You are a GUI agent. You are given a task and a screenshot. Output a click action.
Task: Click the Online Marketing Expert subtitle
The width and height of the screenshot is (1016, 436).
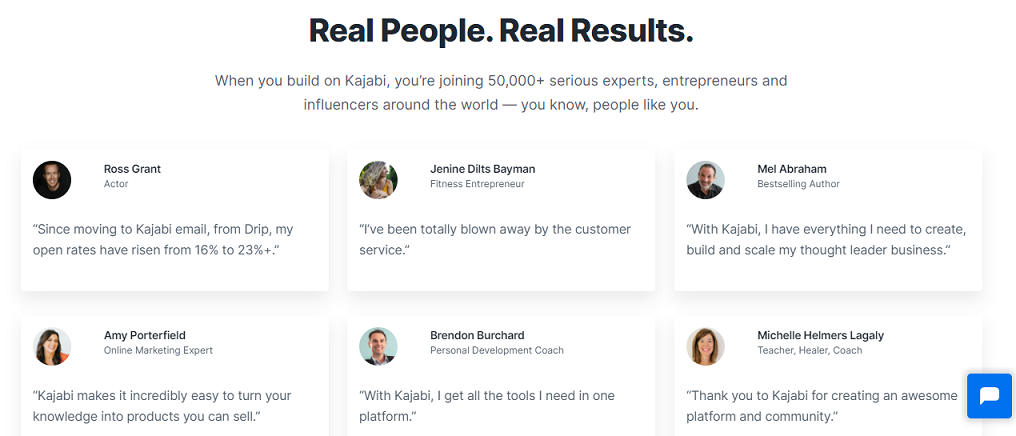[x=158, y=350]
